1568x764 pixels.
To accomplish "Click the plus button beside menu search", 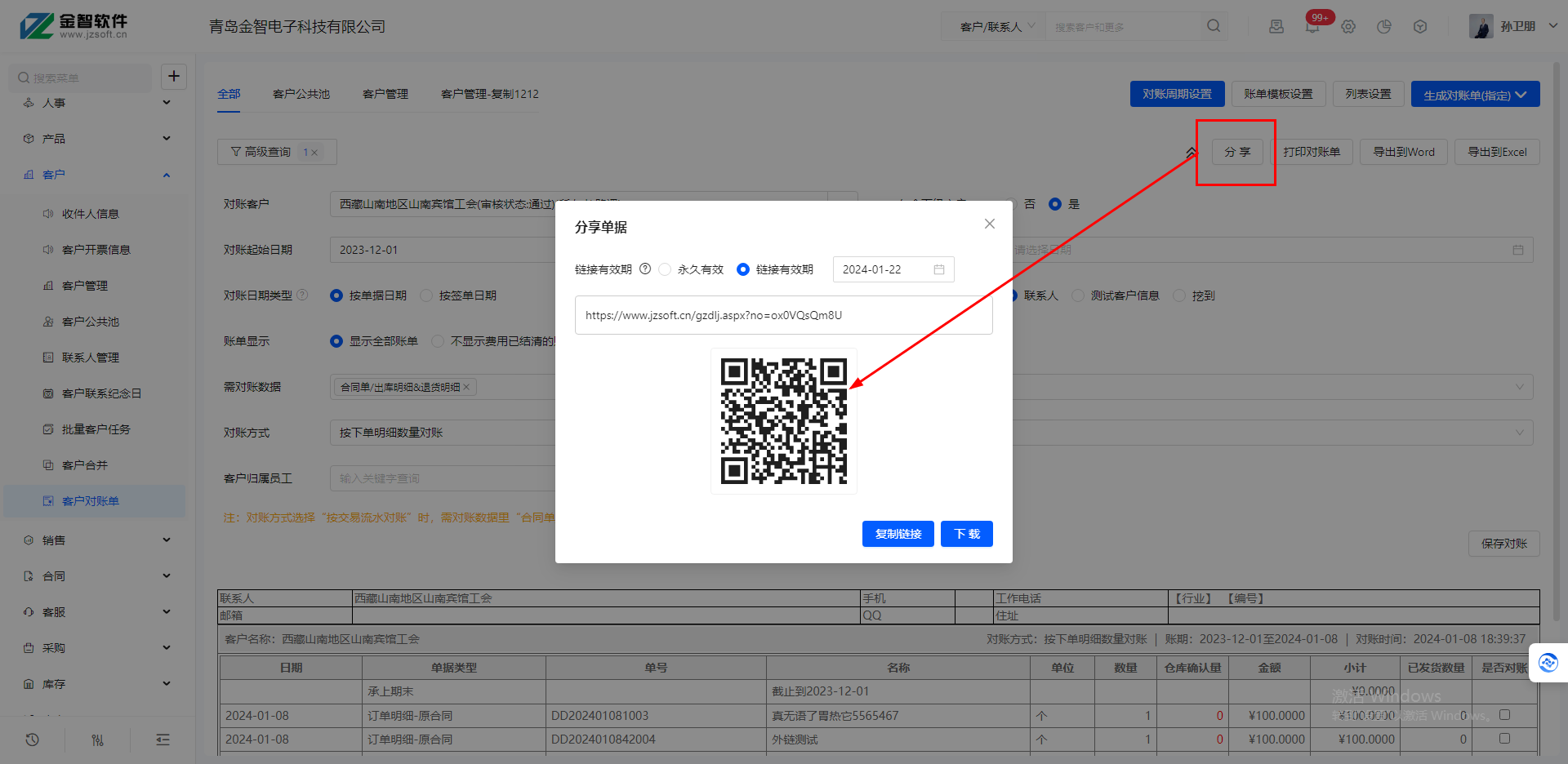I will (x=174, y=77).
